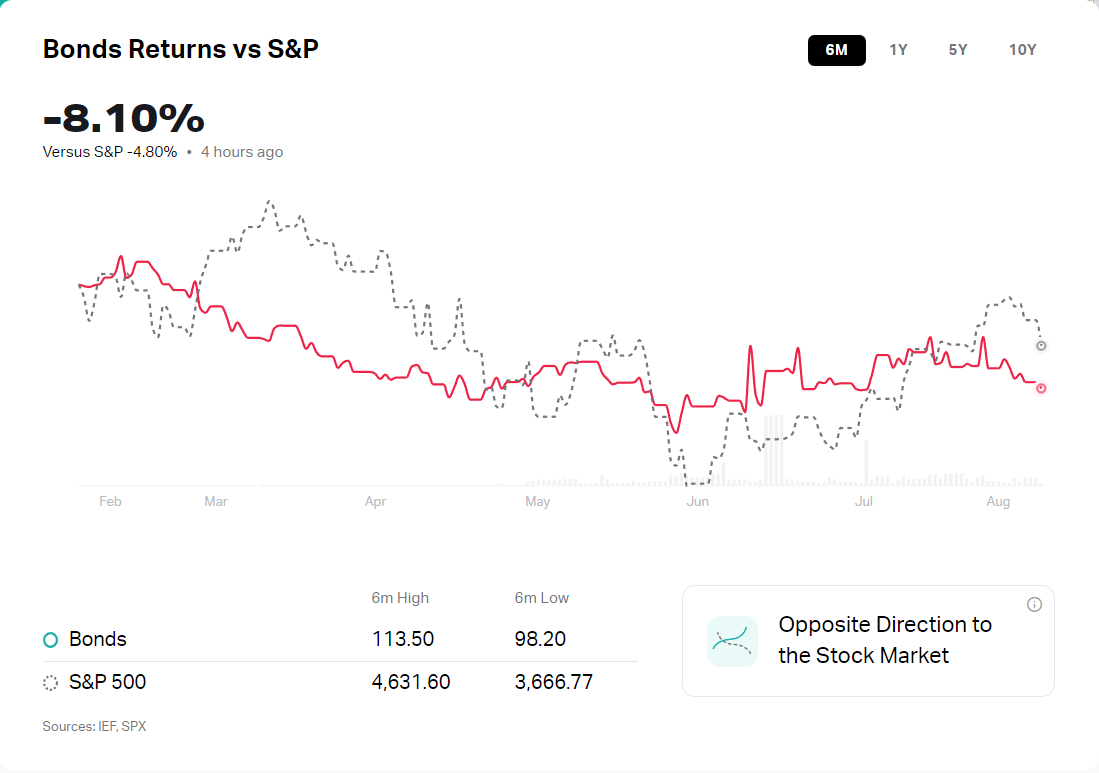Click the "Opposite Direction to the Stock Market" text
The width and height of the screenshot is (1099, 773).
coord(884,640)
